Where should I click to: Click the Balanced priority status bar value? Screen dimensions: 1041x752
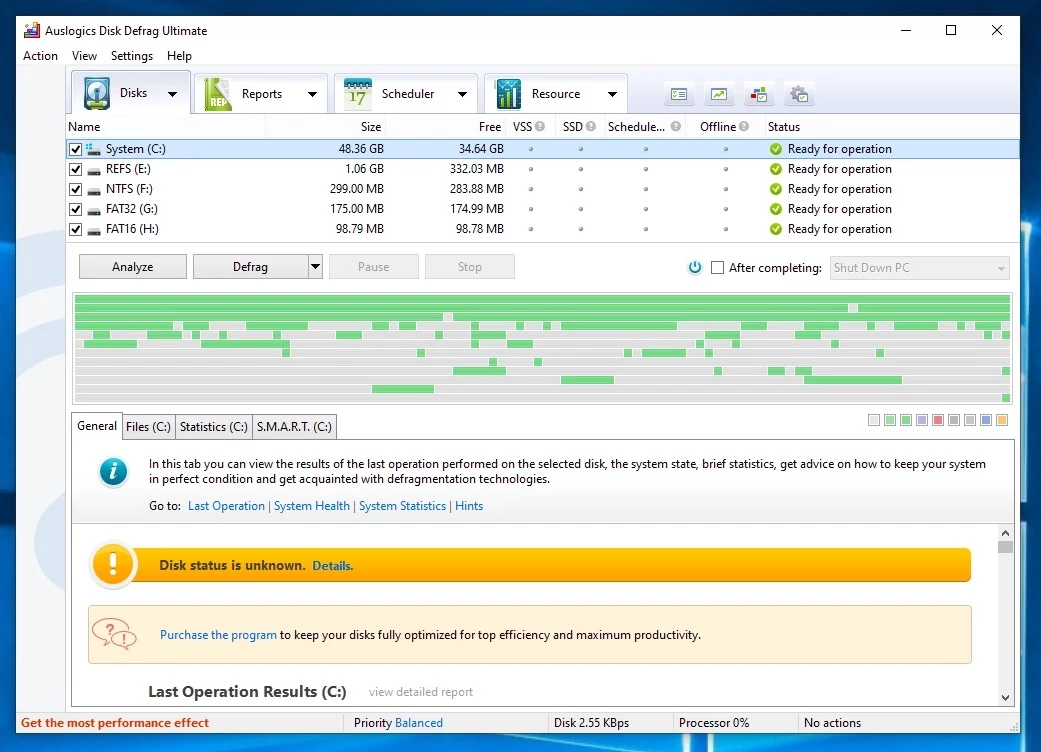point(418,723)
